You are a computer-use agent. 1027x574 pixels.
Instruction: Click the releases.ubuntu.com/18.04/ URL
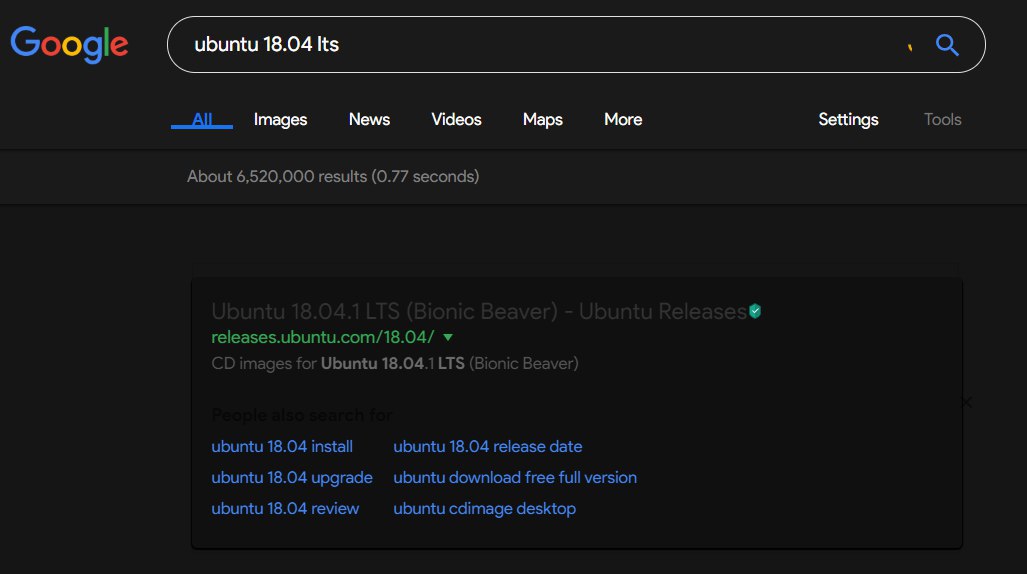click(x=322, y=337)
